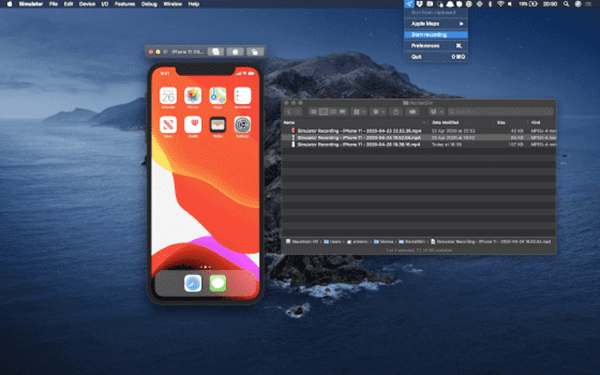Click the simulator Home button toolbar icon
The width and height of the screenshot is (600, 375).
tap(216, 52)
